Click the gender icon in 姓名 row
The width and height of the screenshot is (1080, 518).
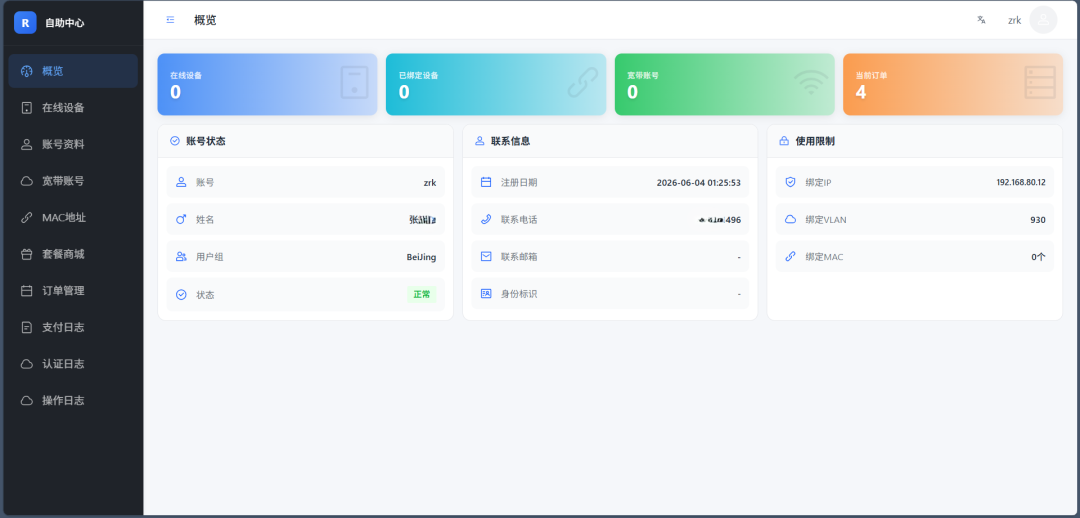(181, 219)
